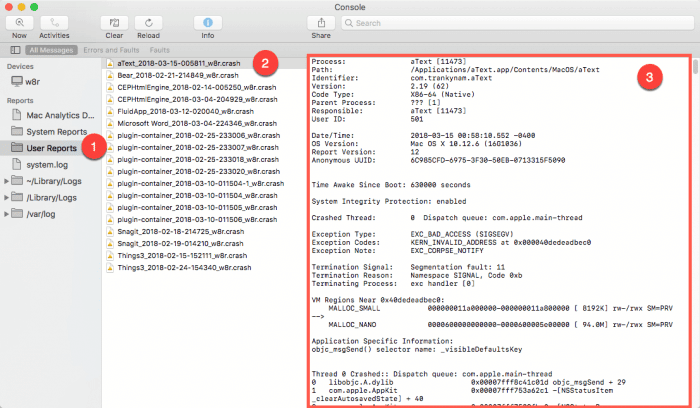Click the Mac Analytics document icon

(x=17, y=114)
